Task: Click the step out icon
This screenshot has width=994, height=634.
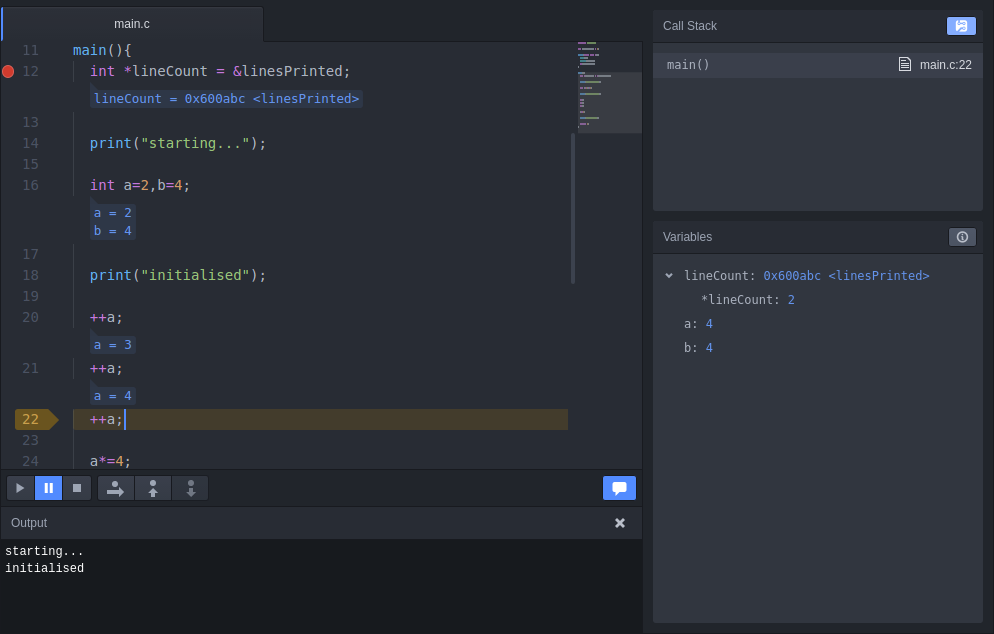Action: 153,488
